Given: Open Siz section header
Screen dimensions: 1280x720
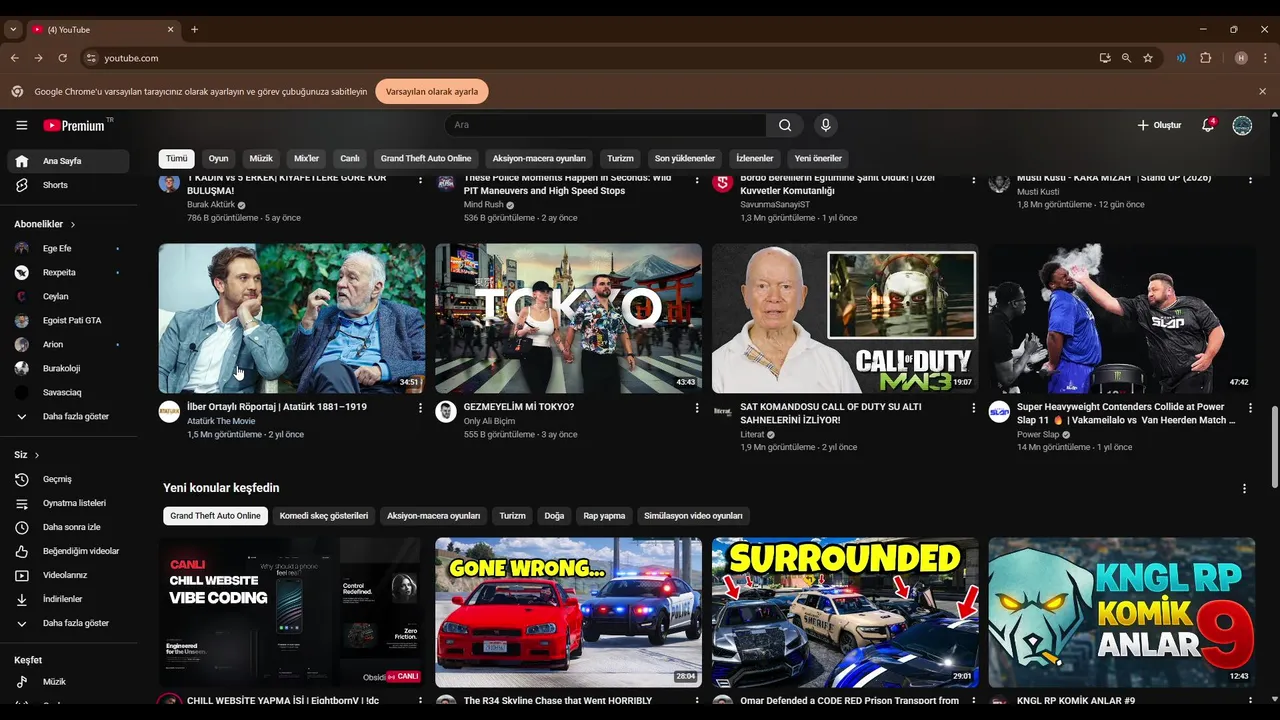Looking at the screenshot, I should (27, 455).
